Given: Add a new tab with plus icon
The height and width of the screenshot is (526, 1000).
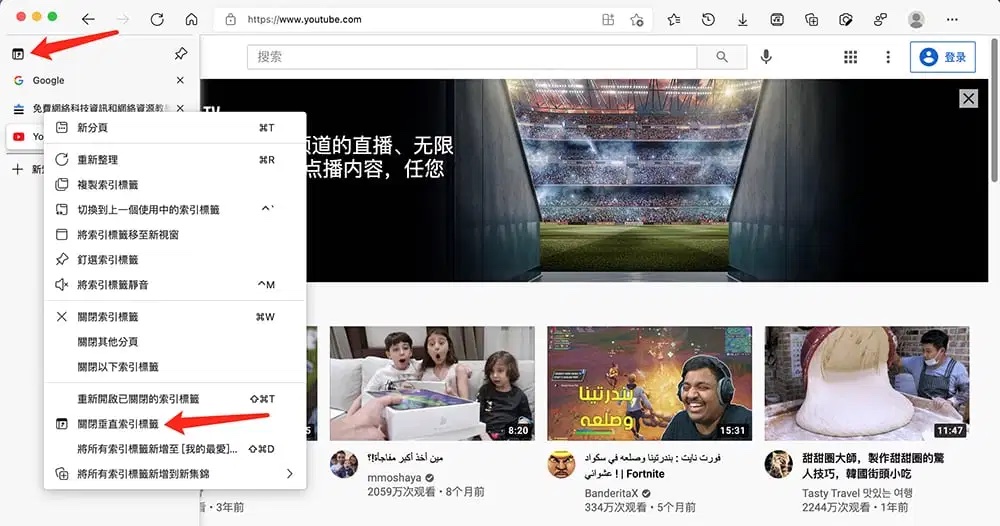Looking at the screenshot, I should click(x=18, y=169).
